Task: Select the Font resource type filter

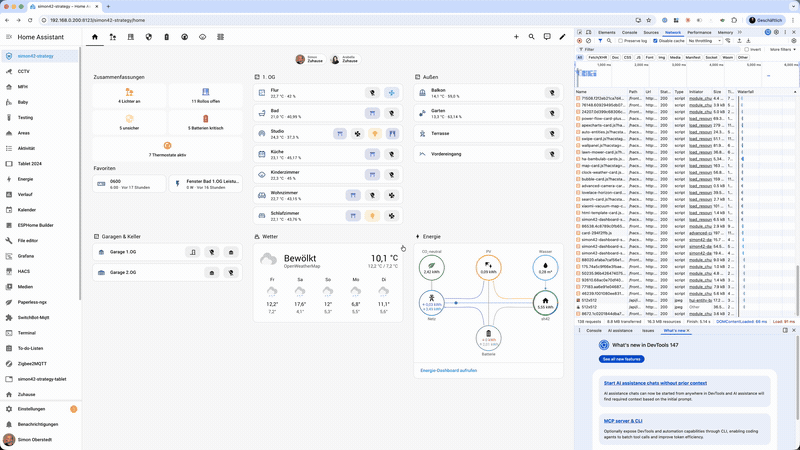Action: [x=649, y=58]
